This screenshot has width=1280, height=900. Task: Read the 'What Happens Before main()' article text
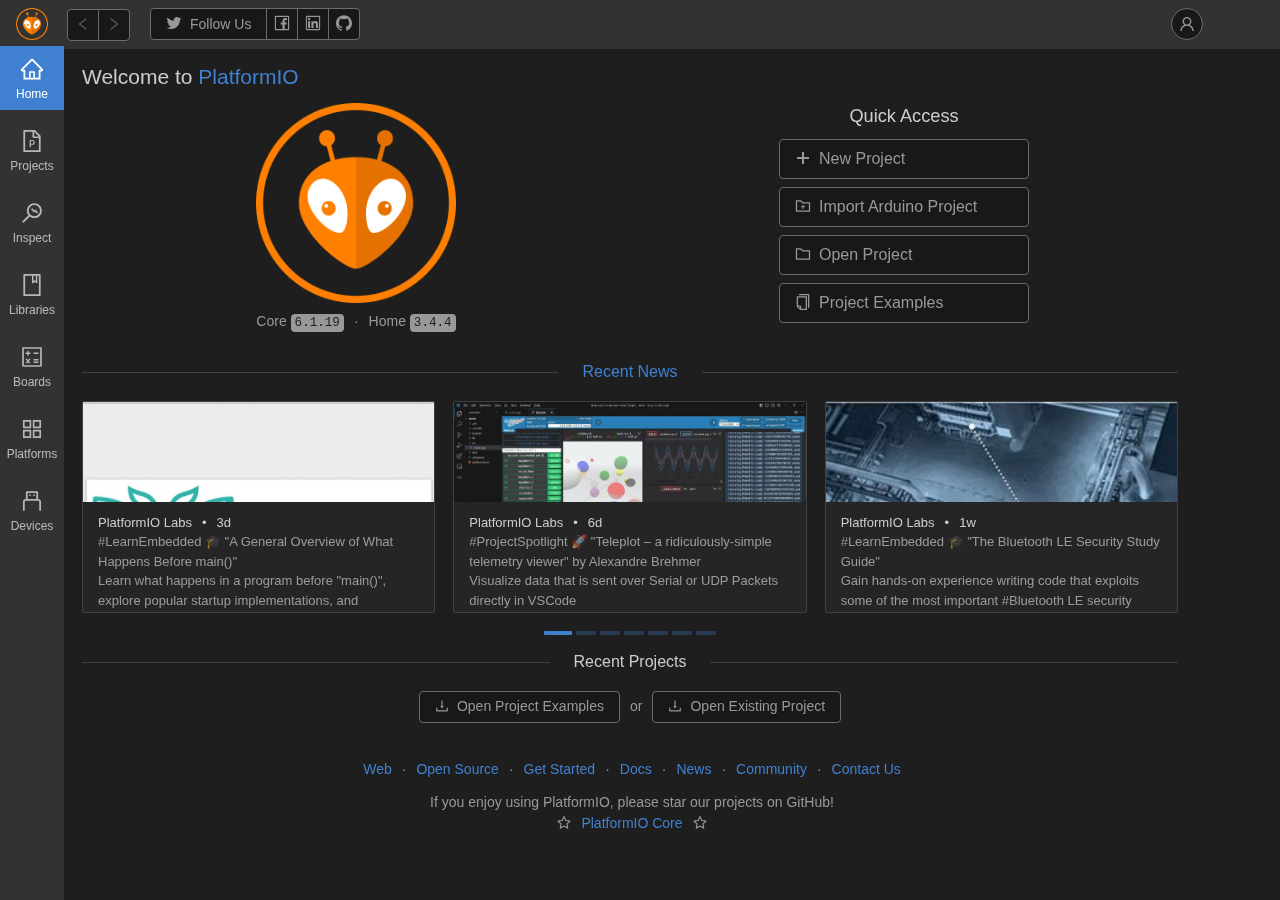[x=258, y=571]
